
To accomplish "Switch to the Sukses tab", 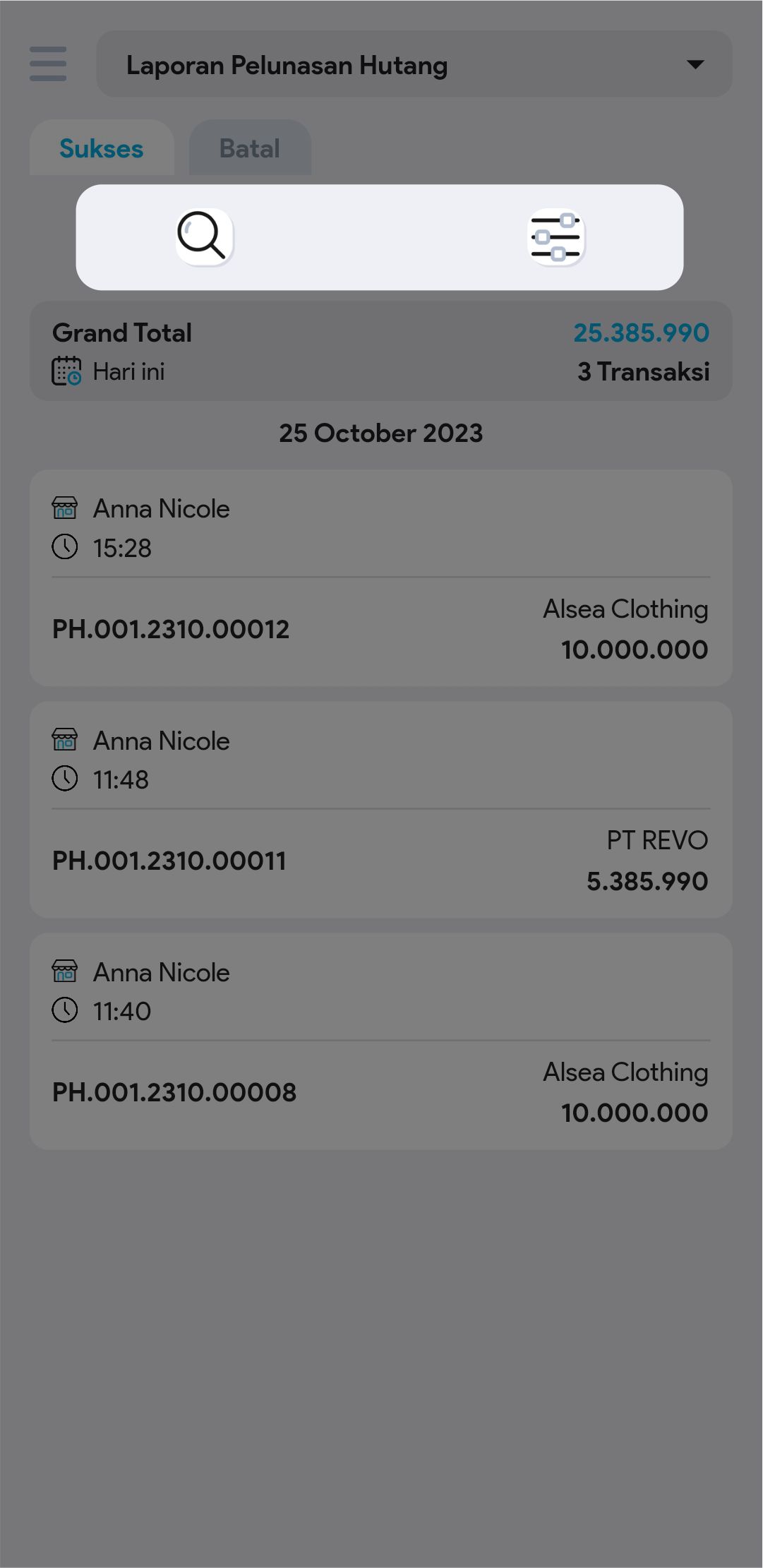I will point(102,148).
